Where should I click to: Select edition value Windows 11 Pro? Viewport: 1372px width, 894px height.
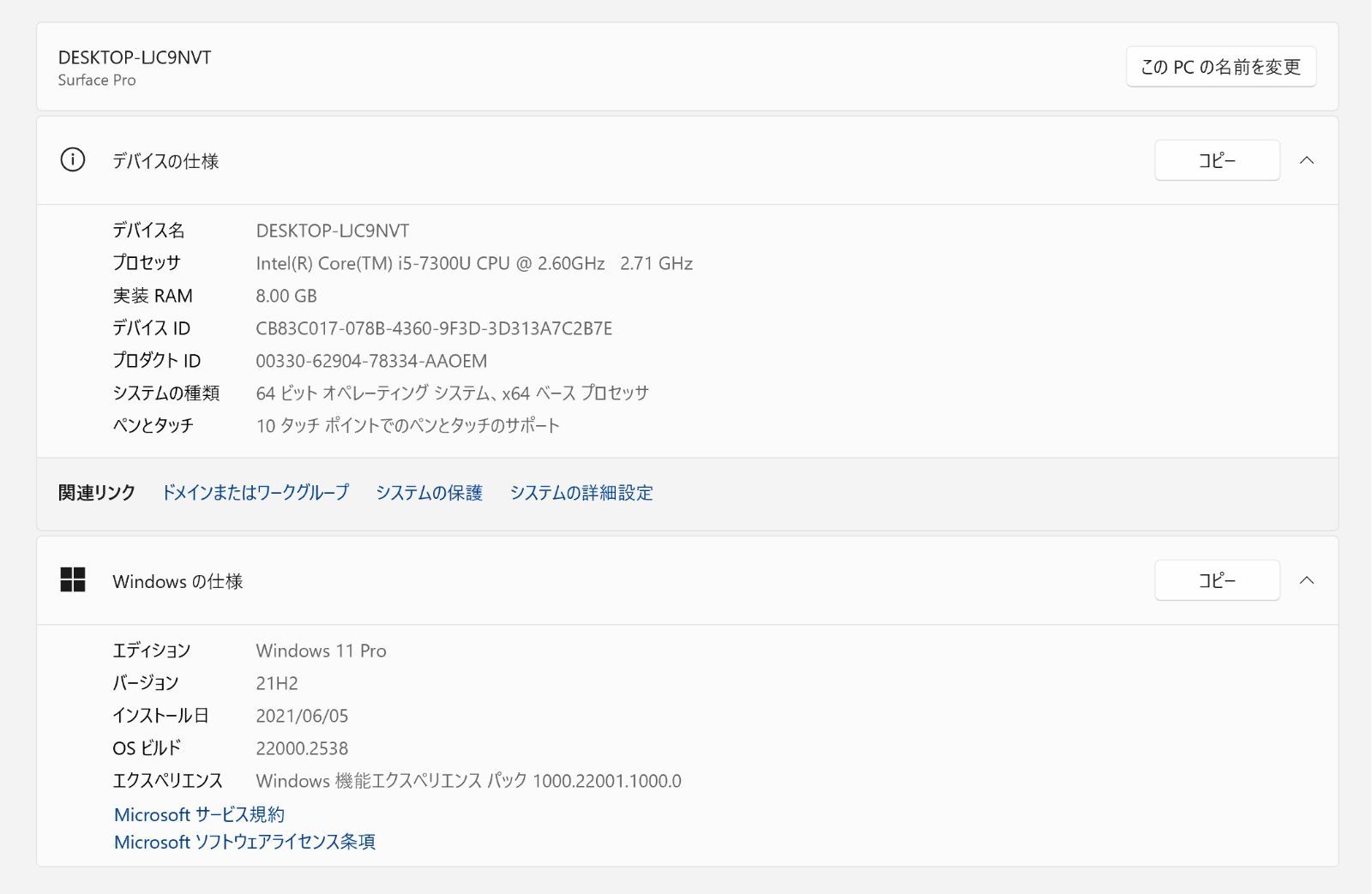pyautogui.click(x=321, y=651)
